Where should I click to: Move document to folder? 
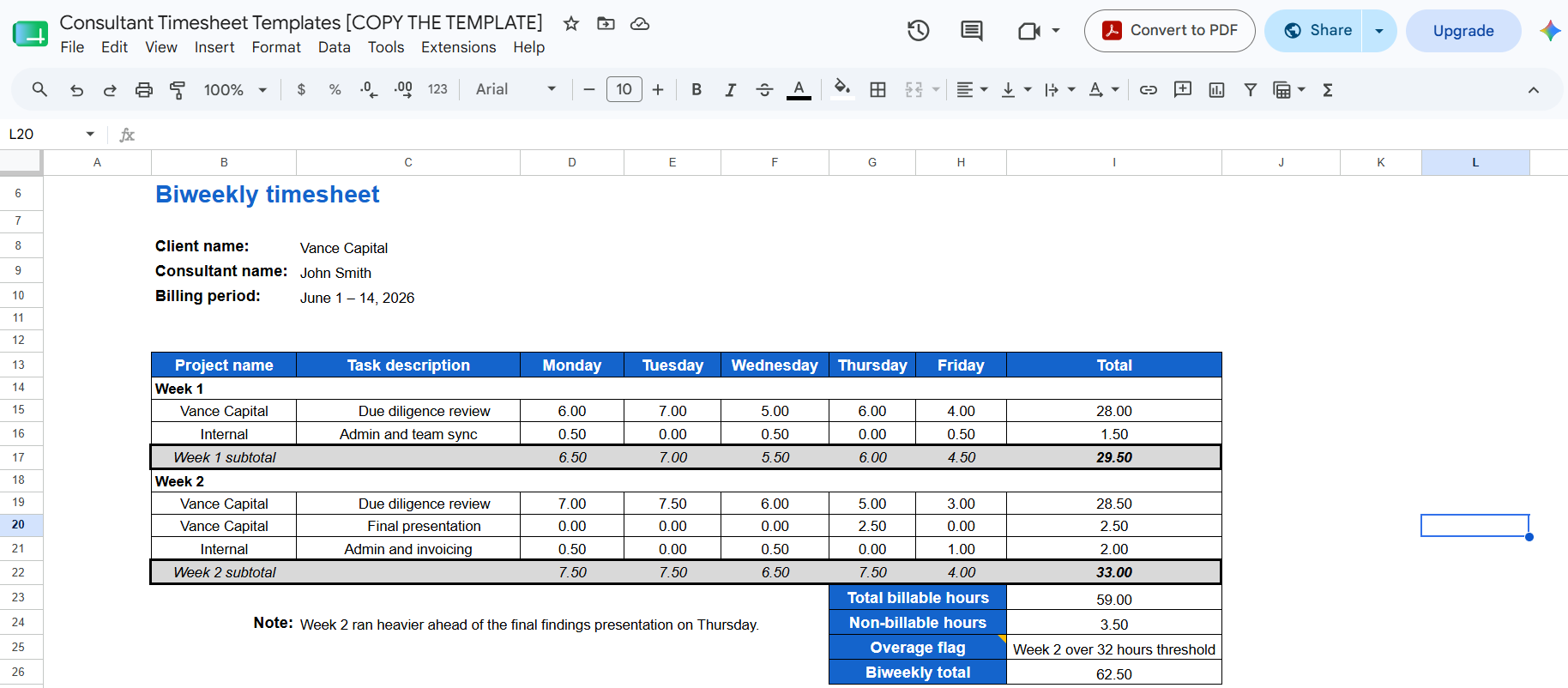[606, 23]
